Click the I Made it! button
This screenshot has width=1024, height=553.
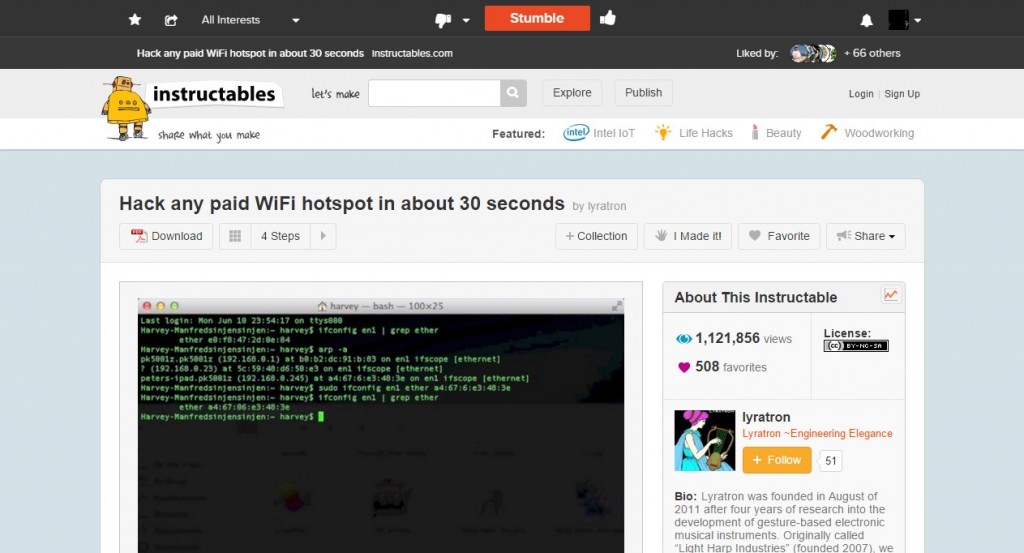(688, 236)
